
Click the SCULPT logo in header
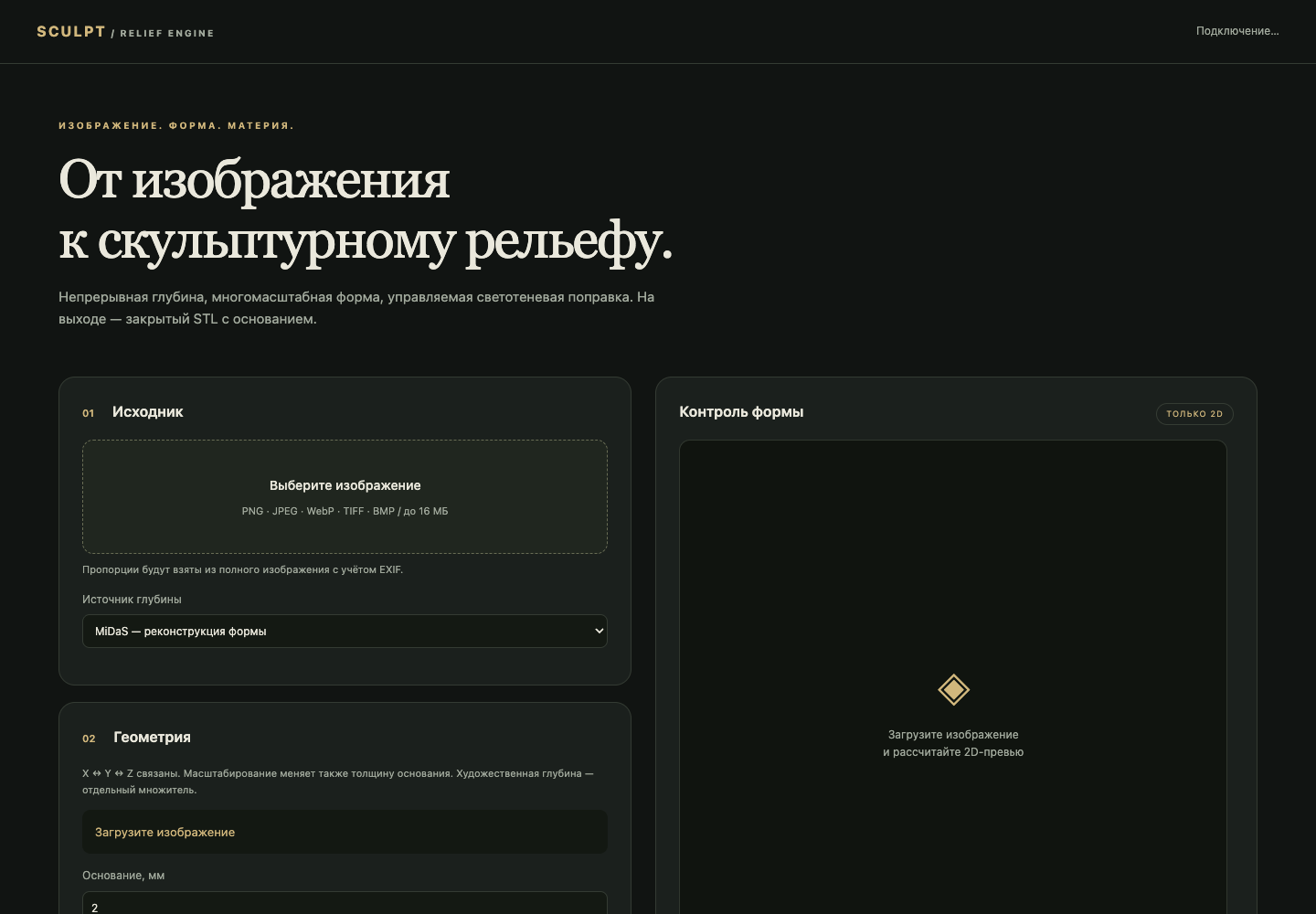tap(71, 31)
